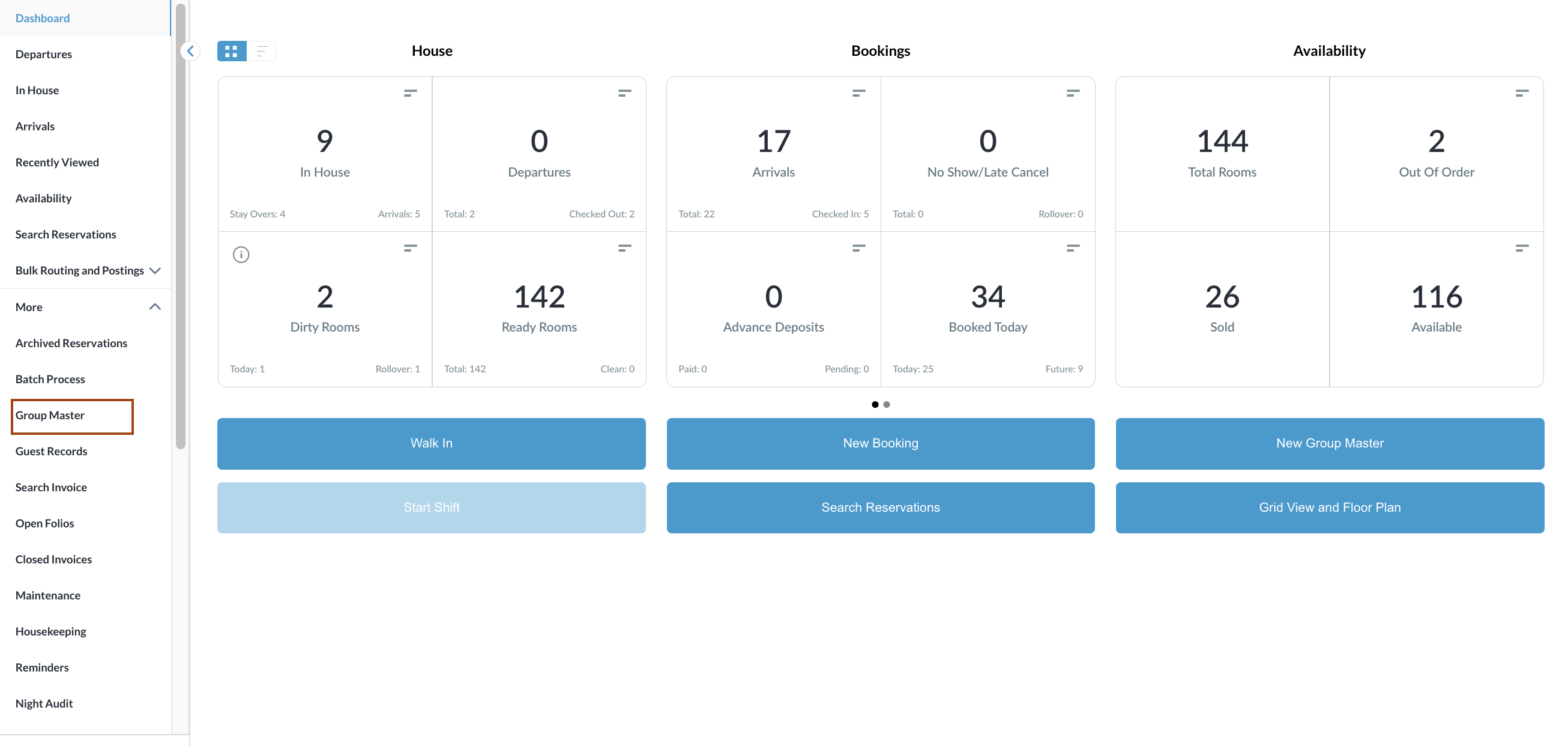
Task: Expand Bulk Routing and Postings menu
Action: point(155,270)
